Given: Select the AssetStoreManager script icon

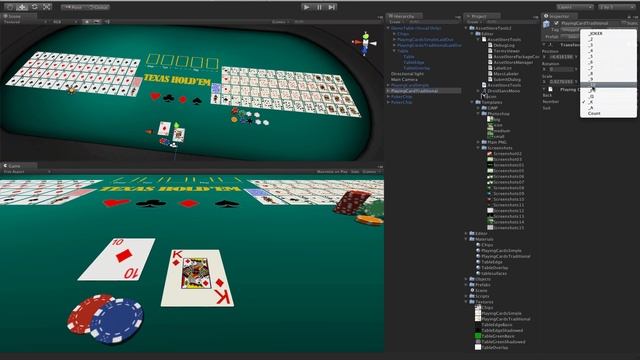Looking at the screenshot, I should click(x=490, y=62).
